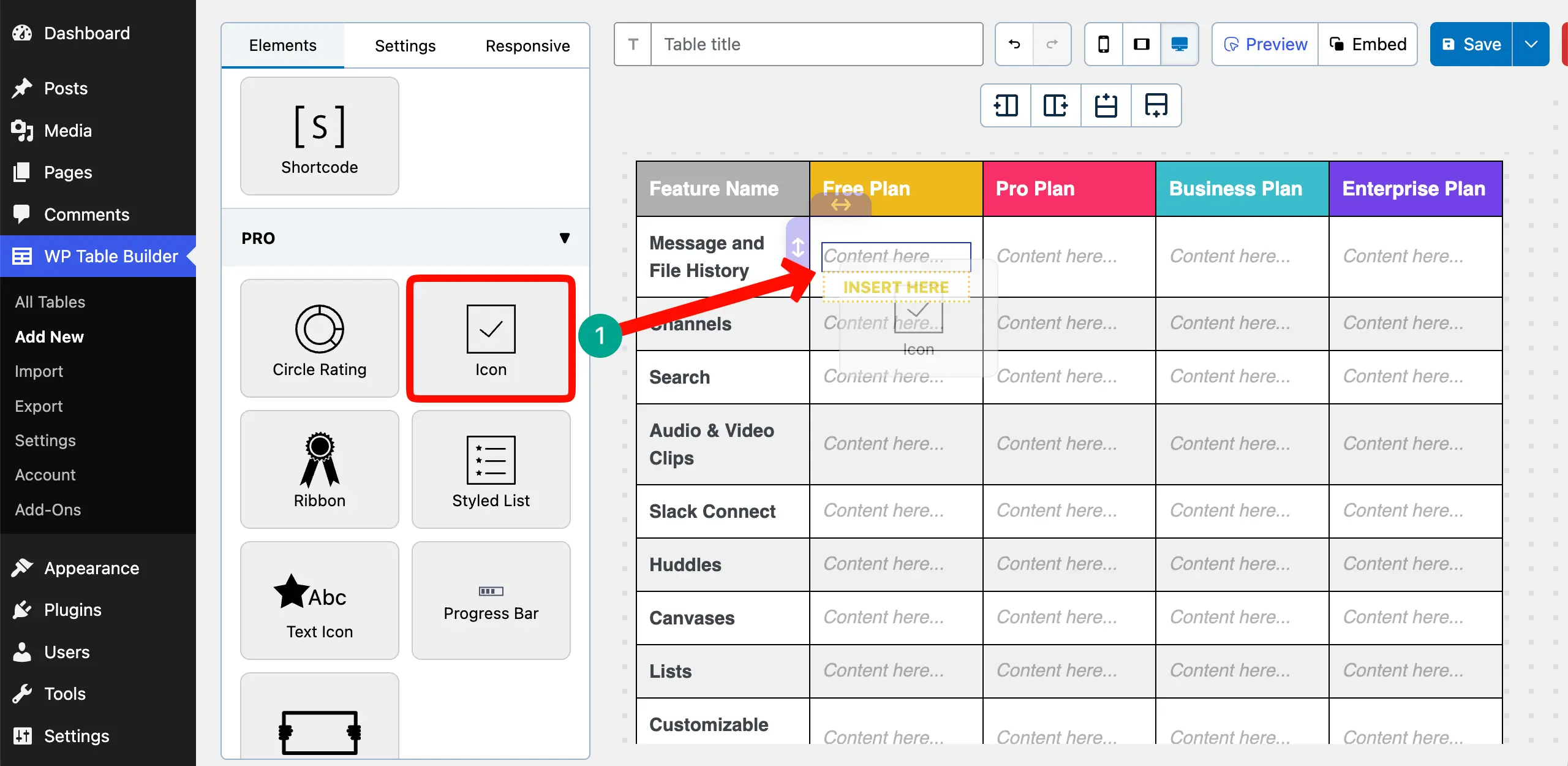Viewport: 1568px width, 766px height.
Task: Insert a column to the left
Action: pos(1005,105)
